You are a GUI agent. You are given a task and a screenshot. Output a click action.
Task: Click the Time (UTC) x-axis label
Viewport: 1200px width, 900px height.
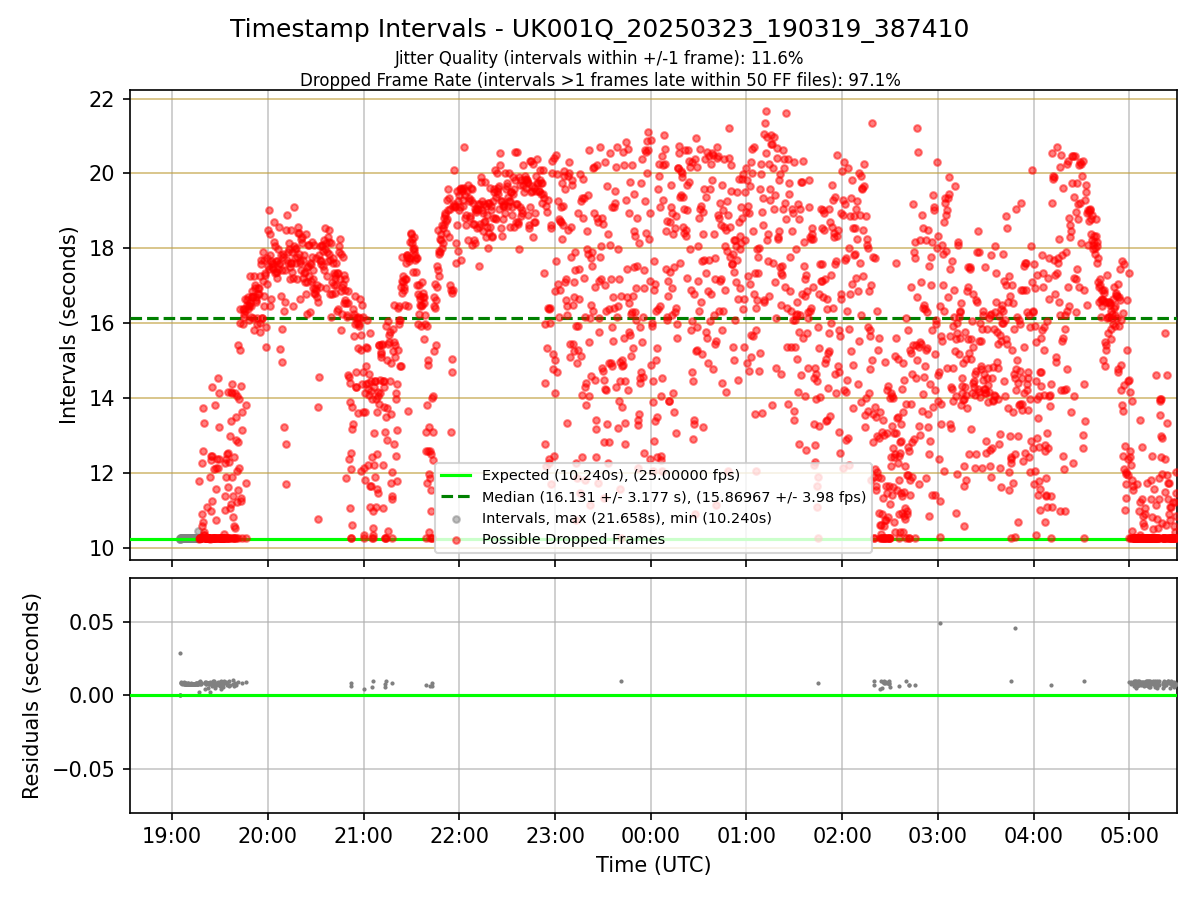tap(653, 865)
